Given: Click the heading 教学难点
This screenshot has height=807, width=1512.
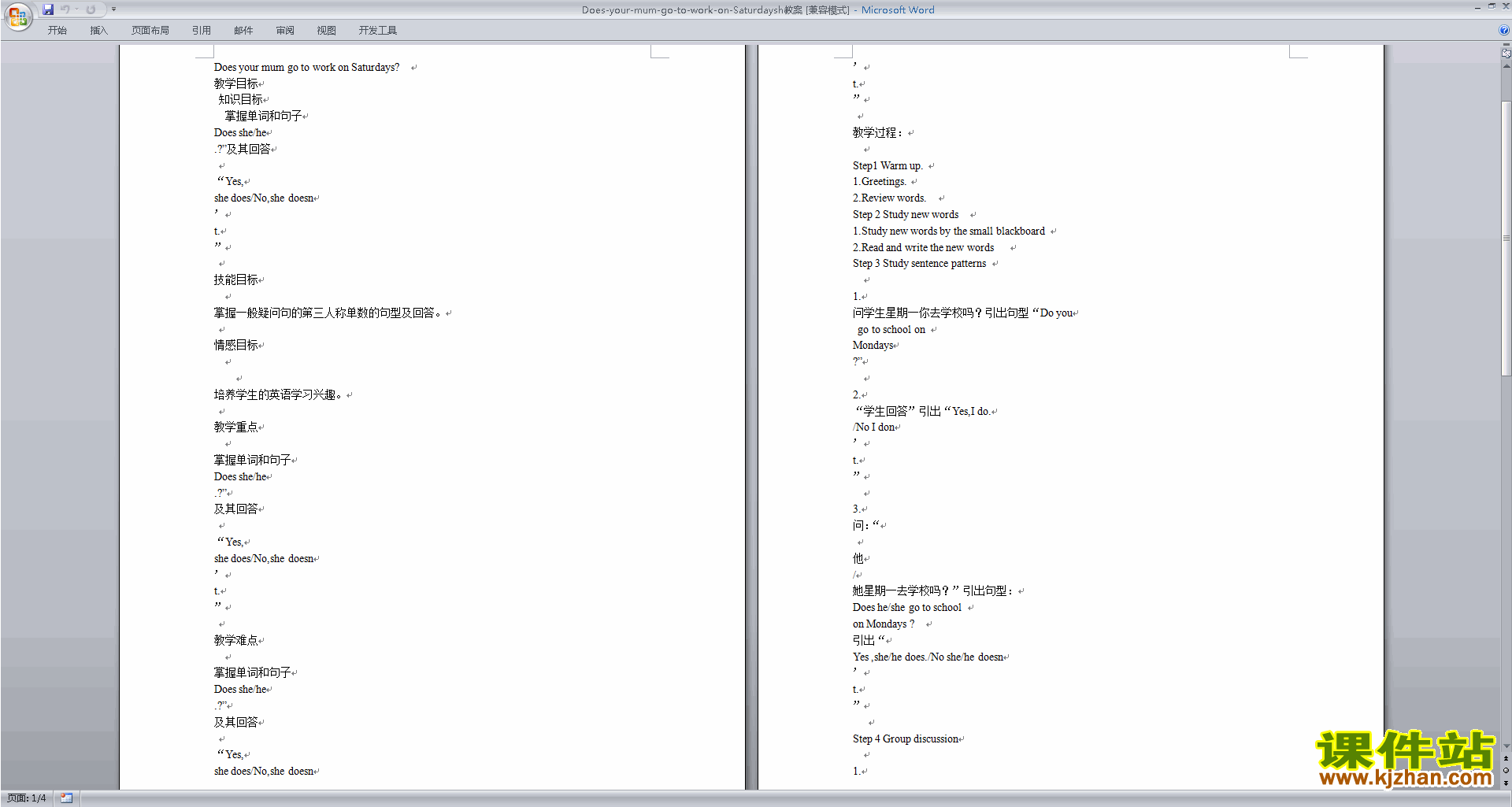Looking at the screenshot, I should tap(236, 641).
